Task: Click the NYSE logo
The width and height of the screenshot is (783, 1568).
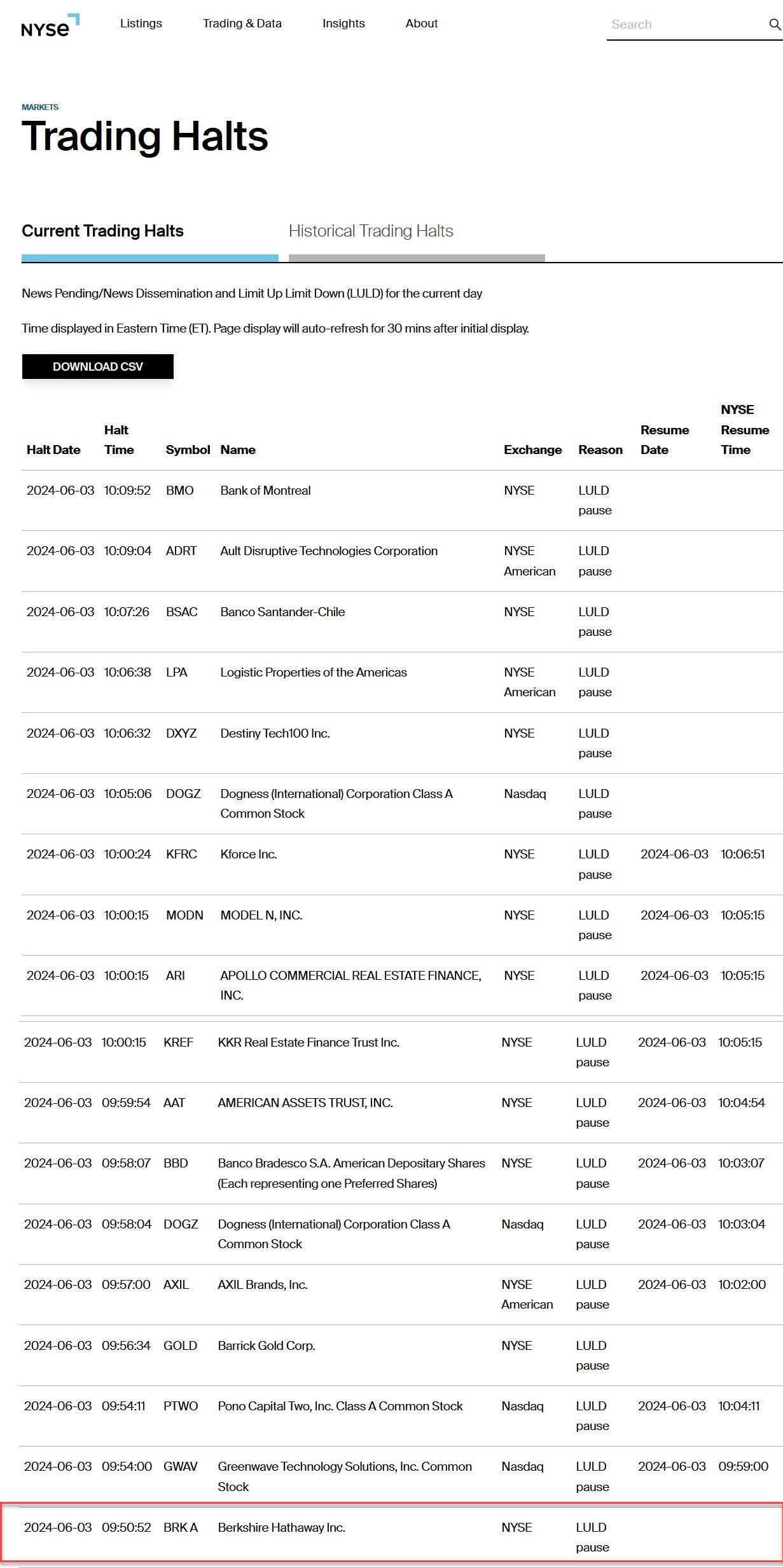Action: coord(50,25)
